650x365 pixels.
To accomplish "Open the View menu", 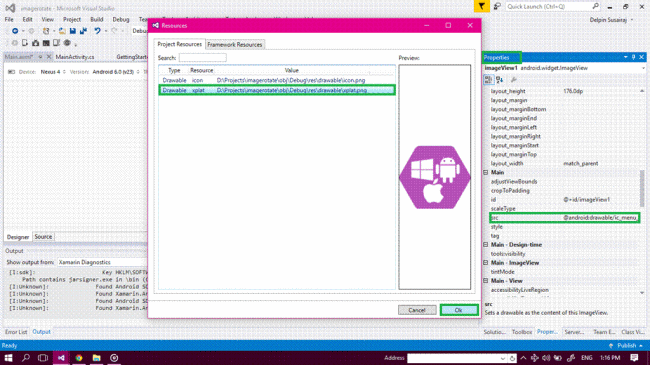I will (x=47, y=19).
